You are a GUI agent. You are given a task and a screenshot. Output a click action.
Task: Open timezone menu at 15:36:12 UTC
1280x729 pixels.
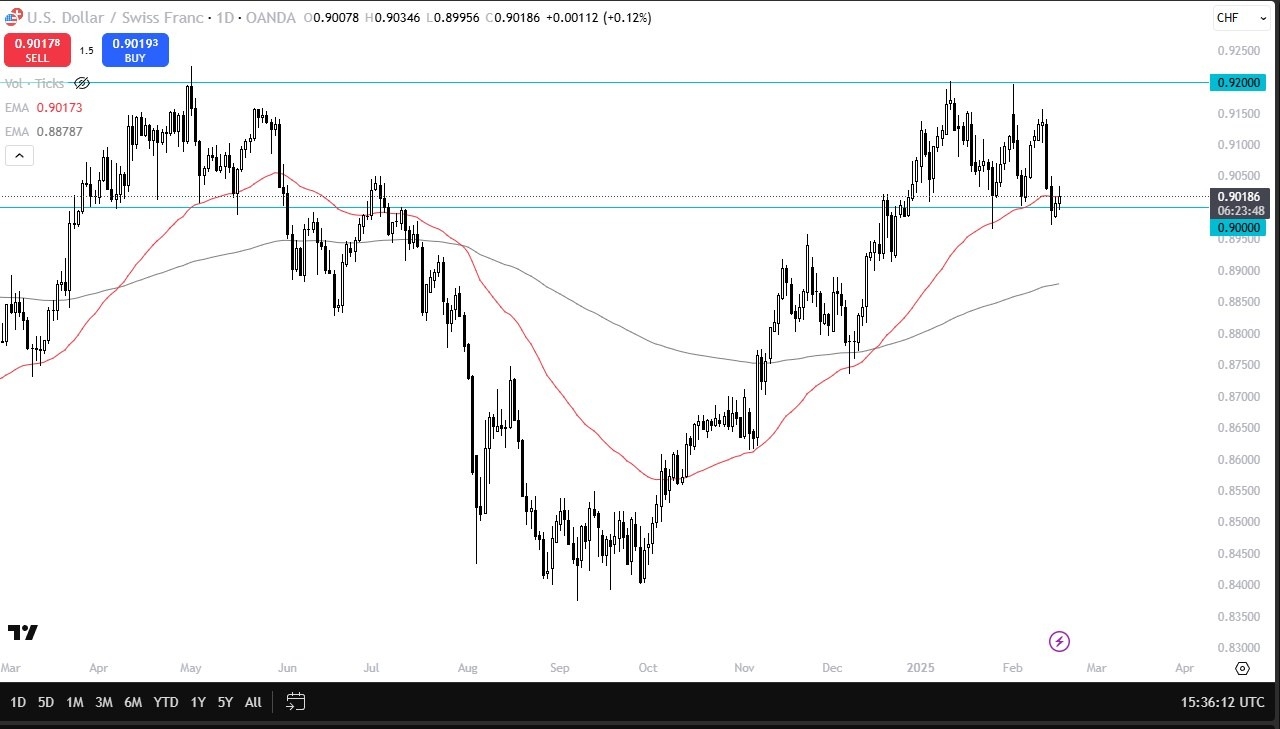click(x=1223, y=702)
